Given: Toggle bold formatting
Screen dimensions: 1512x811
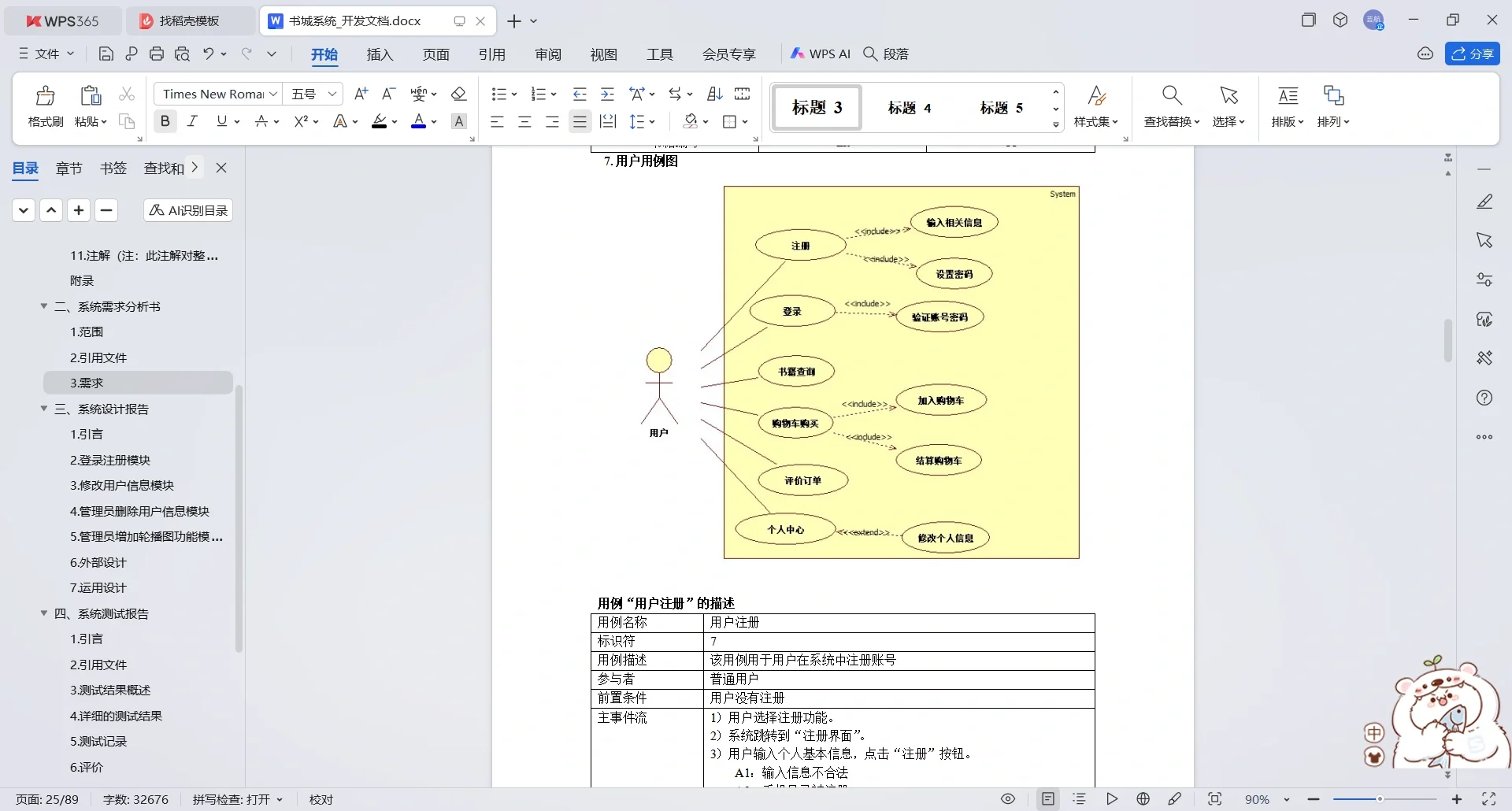Looking at the screenshot, I should pos(165,121).
